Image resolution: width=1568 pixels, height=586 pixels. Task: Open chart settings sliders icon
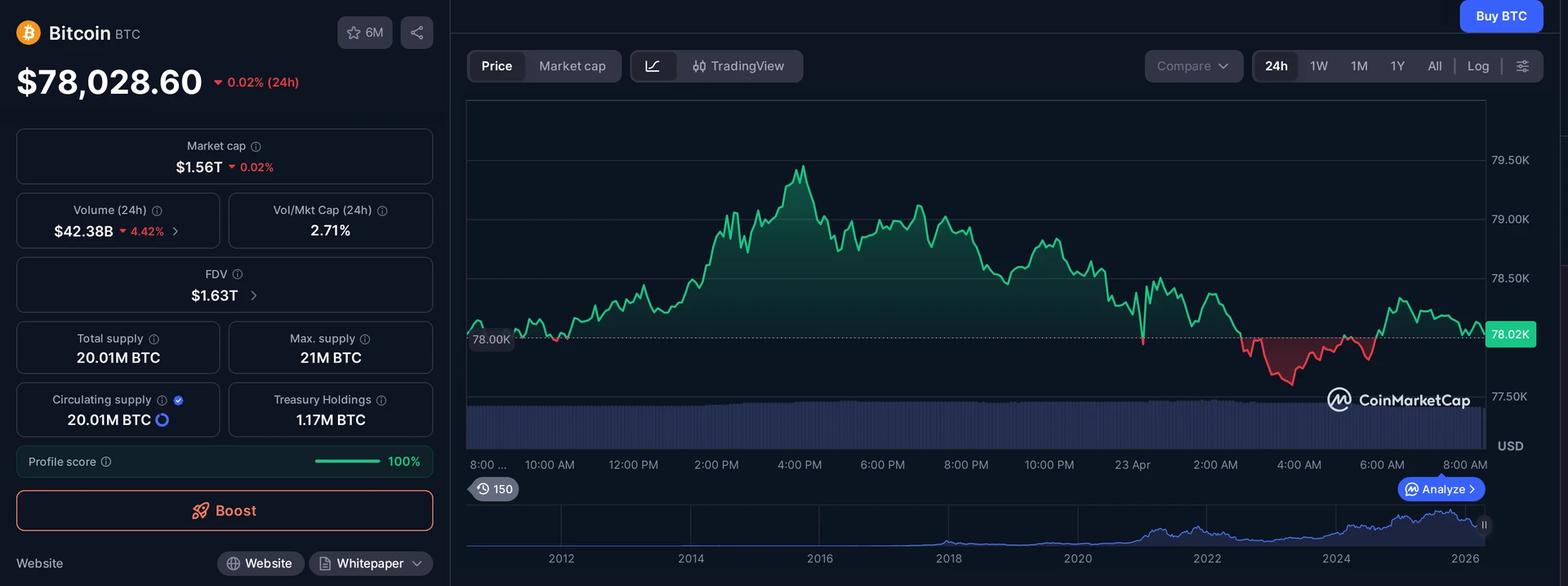pos(1522,66)
